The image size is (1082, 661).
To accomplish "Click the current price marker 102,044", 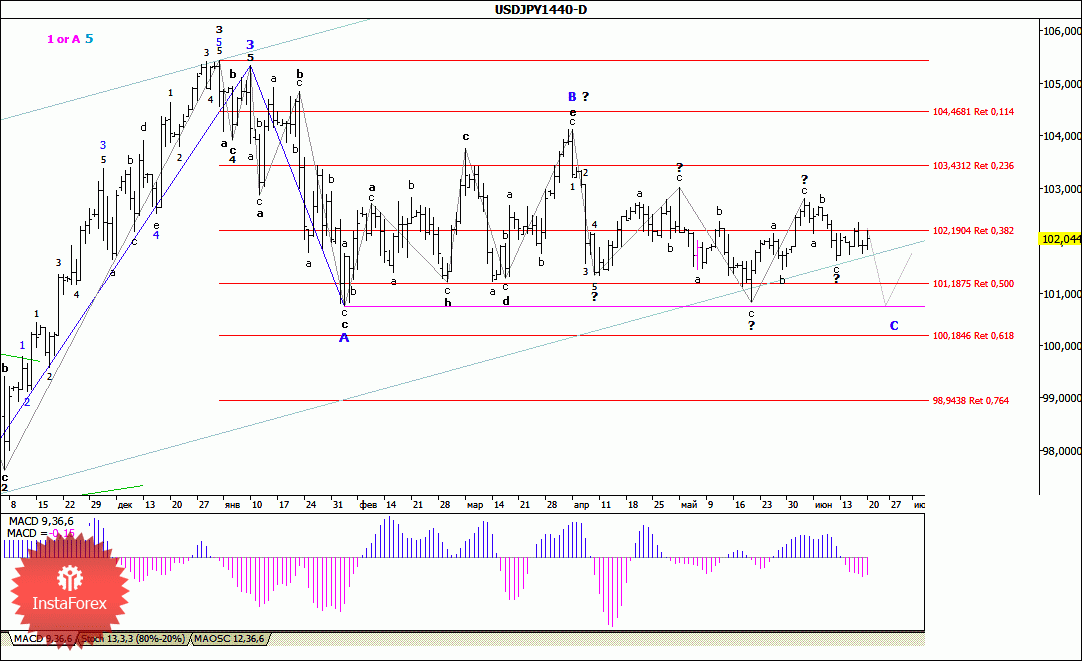I will [x=1060, y=240].
